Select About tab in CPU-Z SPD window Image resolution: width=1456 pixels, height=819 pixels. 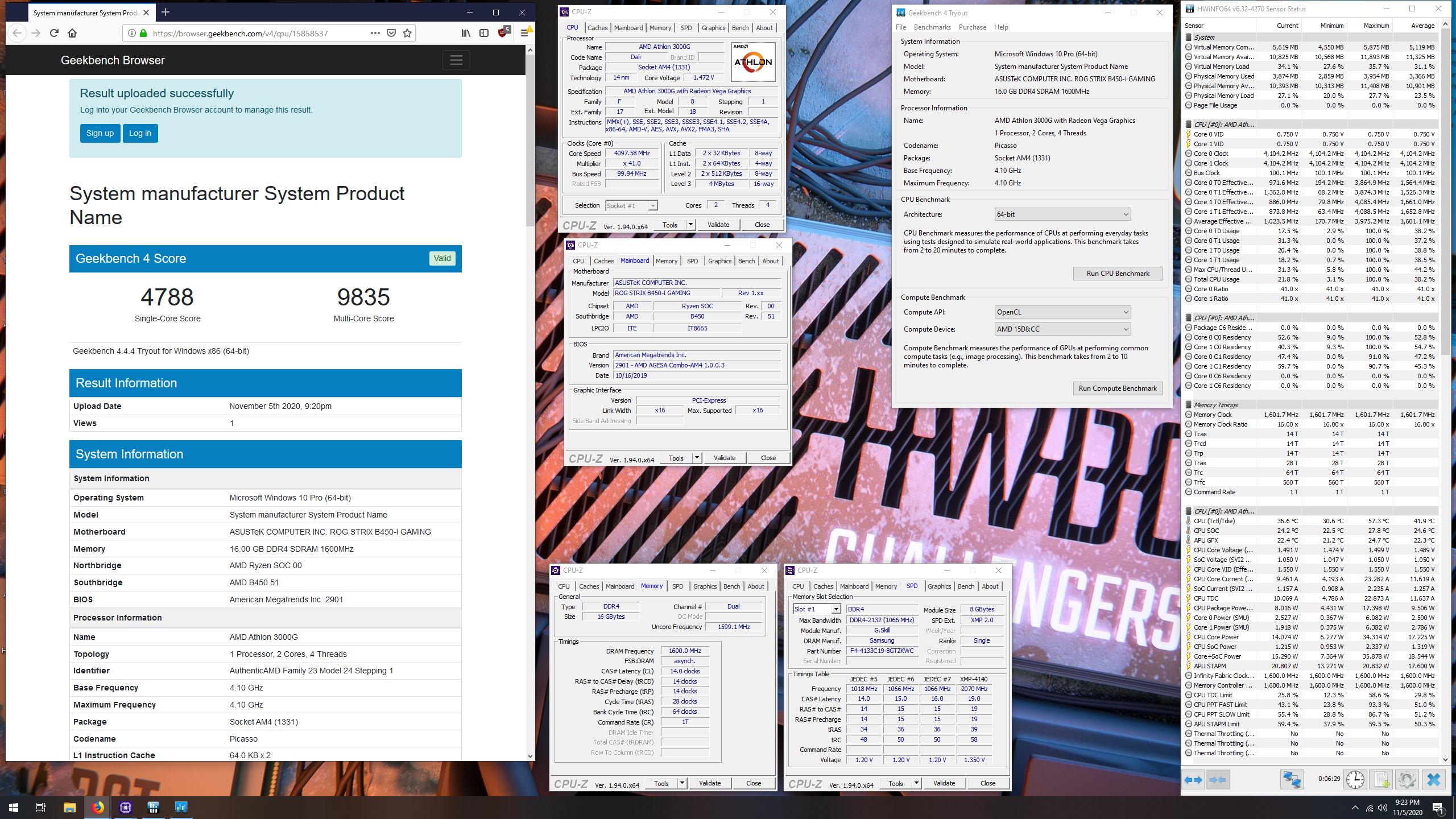pos(990,586)
